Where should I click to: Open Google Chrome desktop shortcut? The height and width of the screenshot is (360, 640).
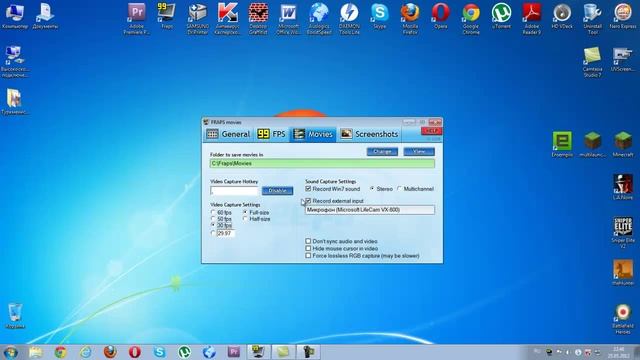(471, 18)
